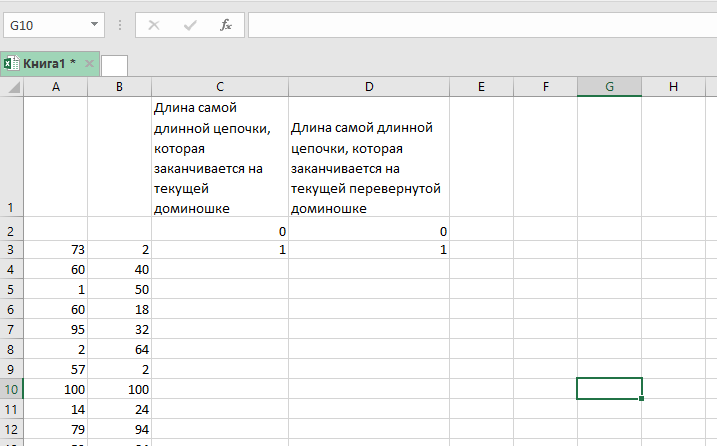Click the Enter checkmark icon in formula bar
Viewport: 717px width, 446px height.
(190, 25)
